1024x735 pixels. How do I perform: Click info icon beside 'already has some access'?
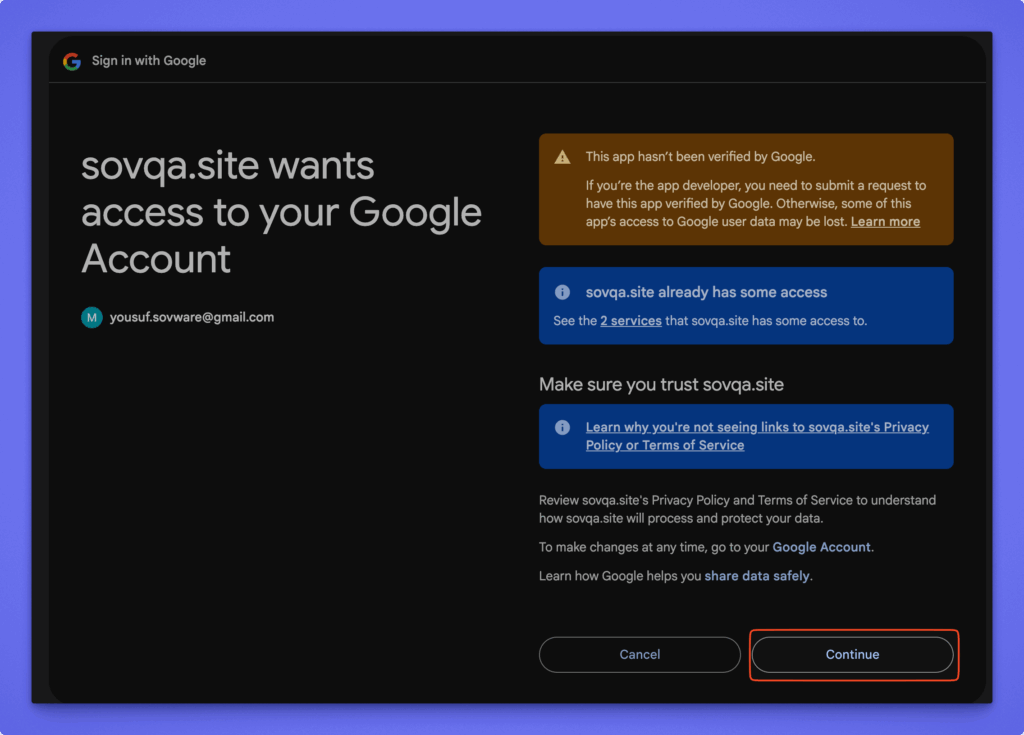point(563,293)
